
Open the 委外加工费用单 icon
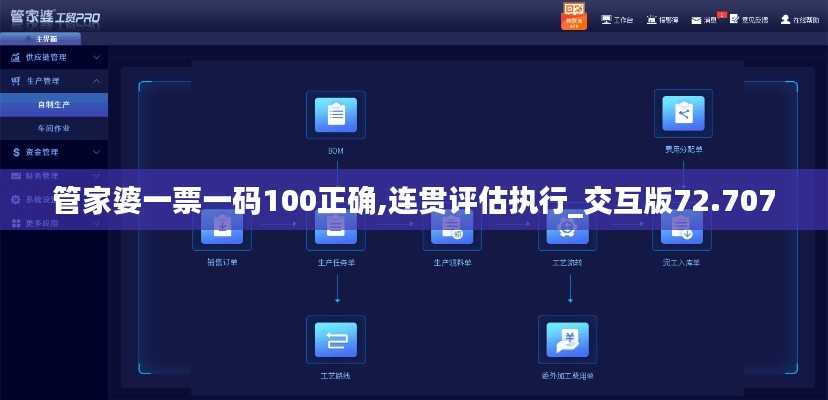point(567,340)
